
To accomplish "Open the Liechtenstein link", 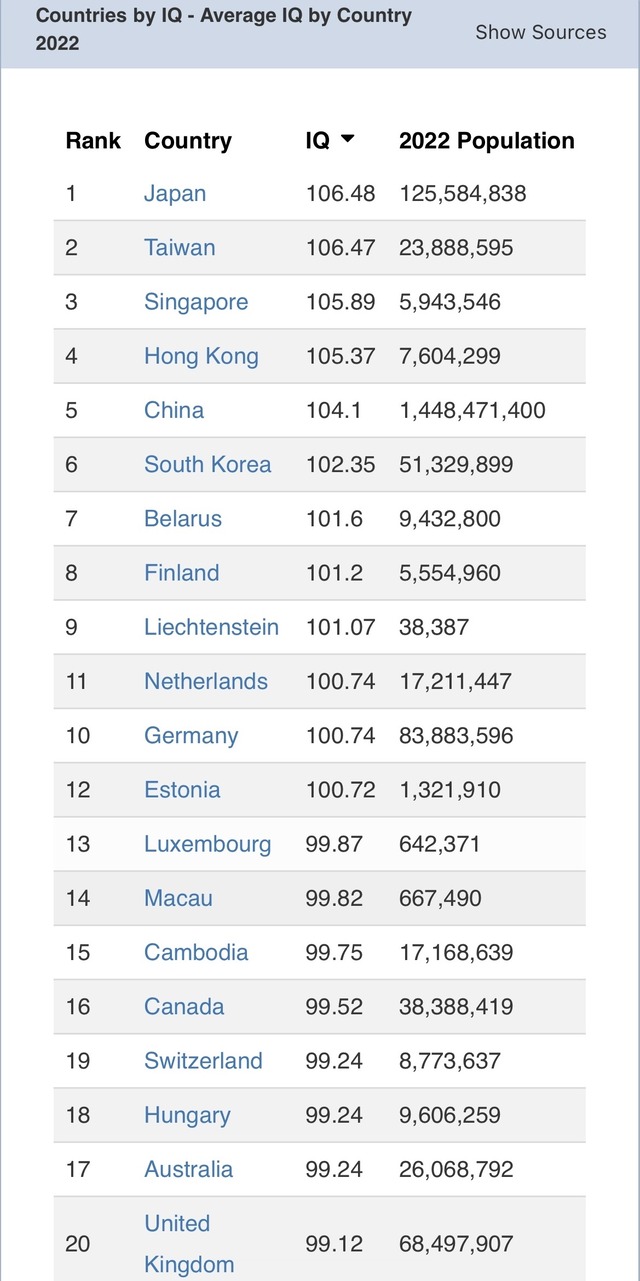I will pos(211,627).
